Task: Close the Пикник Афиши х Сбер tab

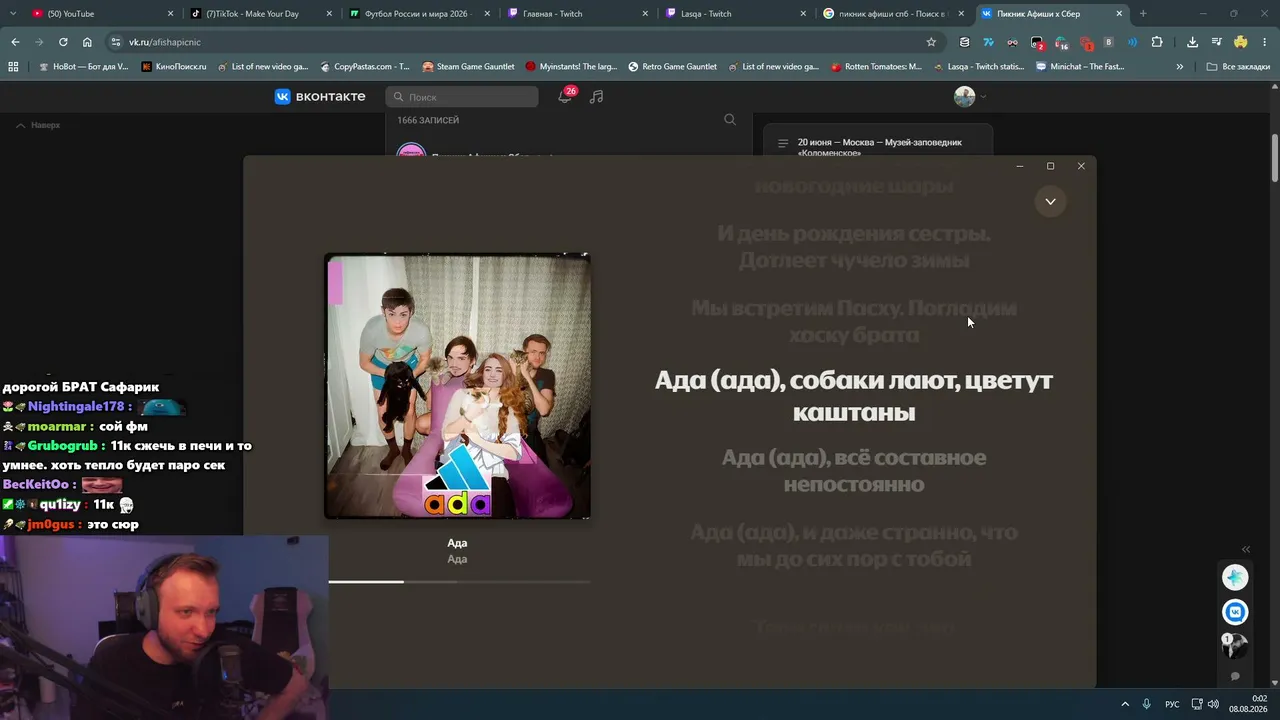Action: [x=1120, y=14]
